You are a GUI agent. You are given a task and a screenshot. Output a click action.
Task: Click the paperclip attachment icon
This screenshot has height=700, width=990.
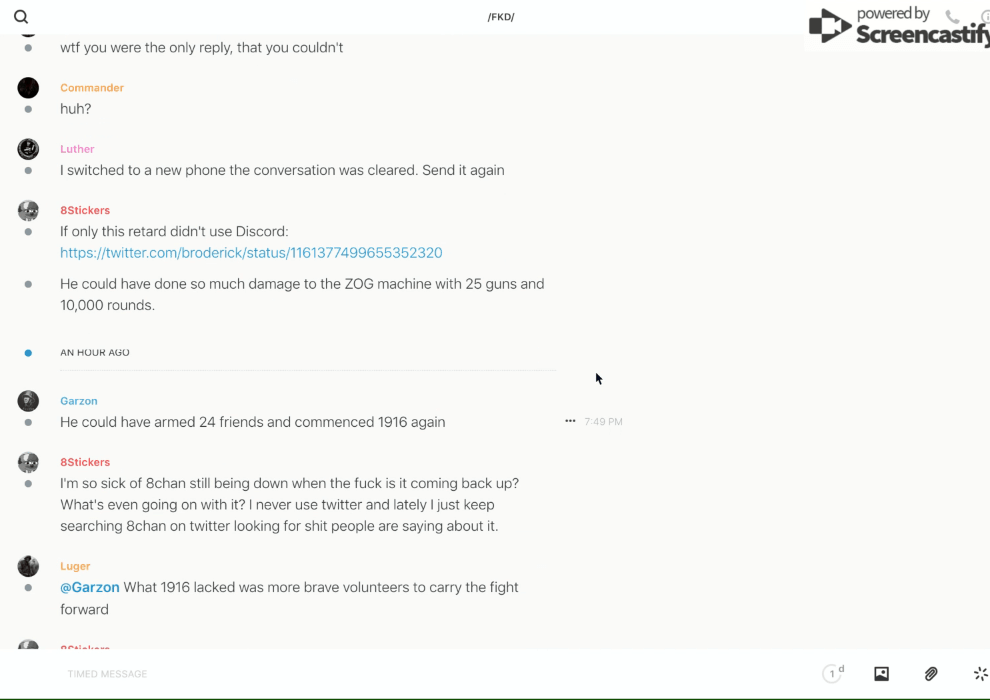[x=931, y=674]
